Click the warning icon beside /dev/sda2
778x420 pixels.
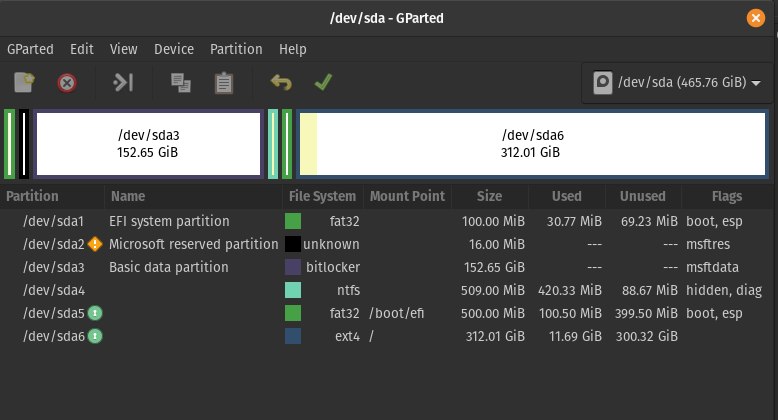95,244
